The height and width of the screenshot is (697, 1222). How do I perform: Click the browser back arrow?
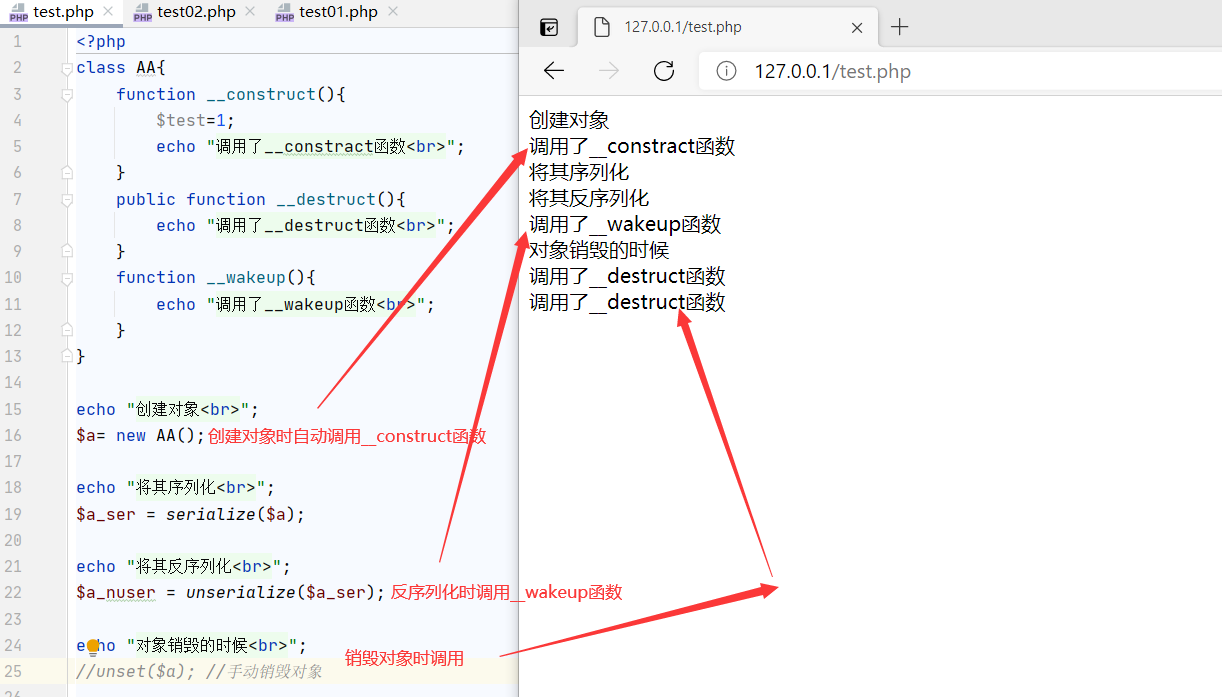[554, 71]
